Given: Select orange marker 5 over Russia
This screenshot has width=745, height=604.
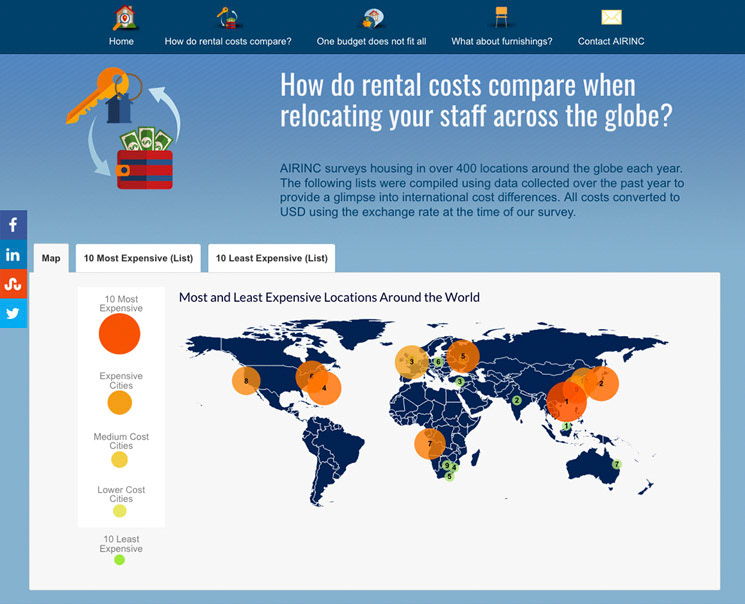Looking at the screenshot, I should point(463,356).
